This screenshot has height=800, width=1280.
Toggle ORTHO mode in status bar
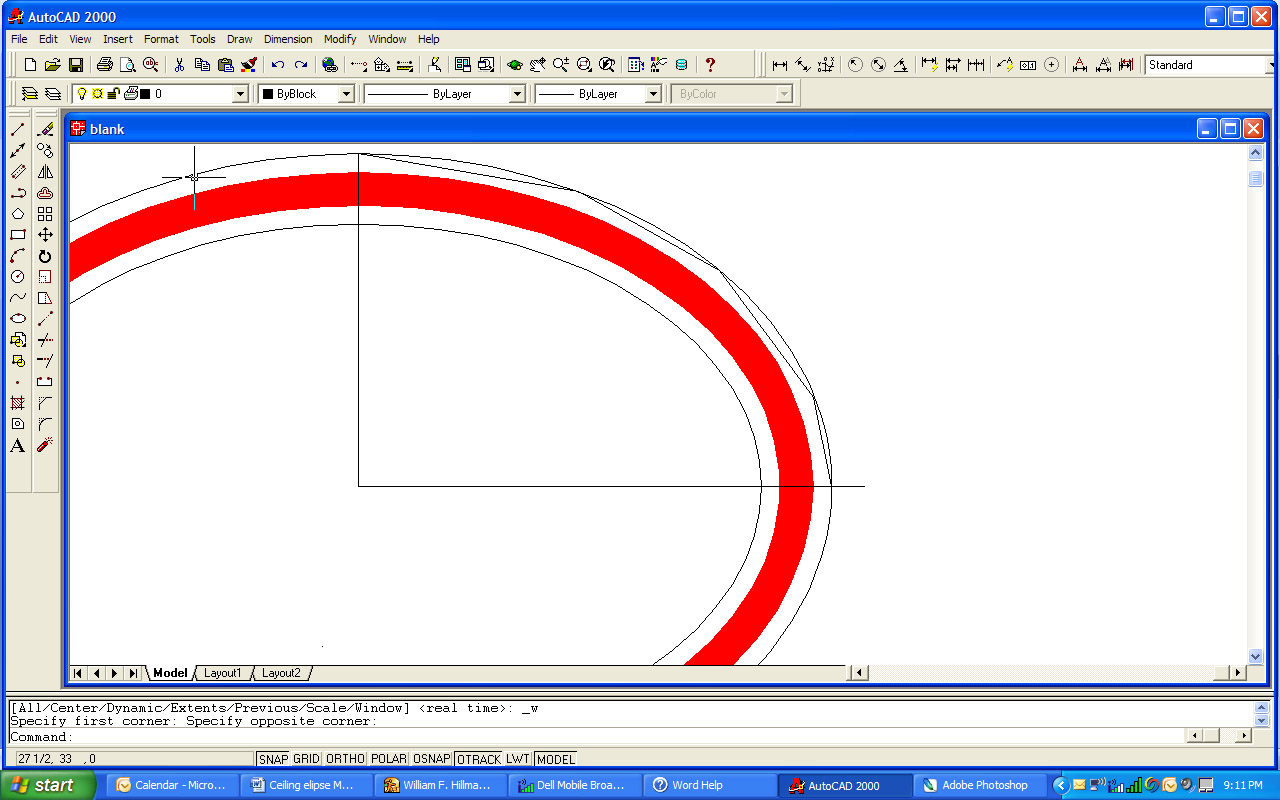pyautogui.click(x=345, y=759)
